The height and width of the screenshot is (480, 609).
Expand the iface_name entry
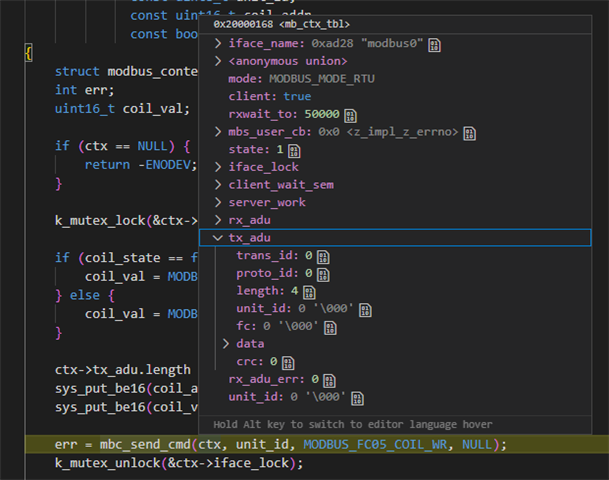point(218,43)
